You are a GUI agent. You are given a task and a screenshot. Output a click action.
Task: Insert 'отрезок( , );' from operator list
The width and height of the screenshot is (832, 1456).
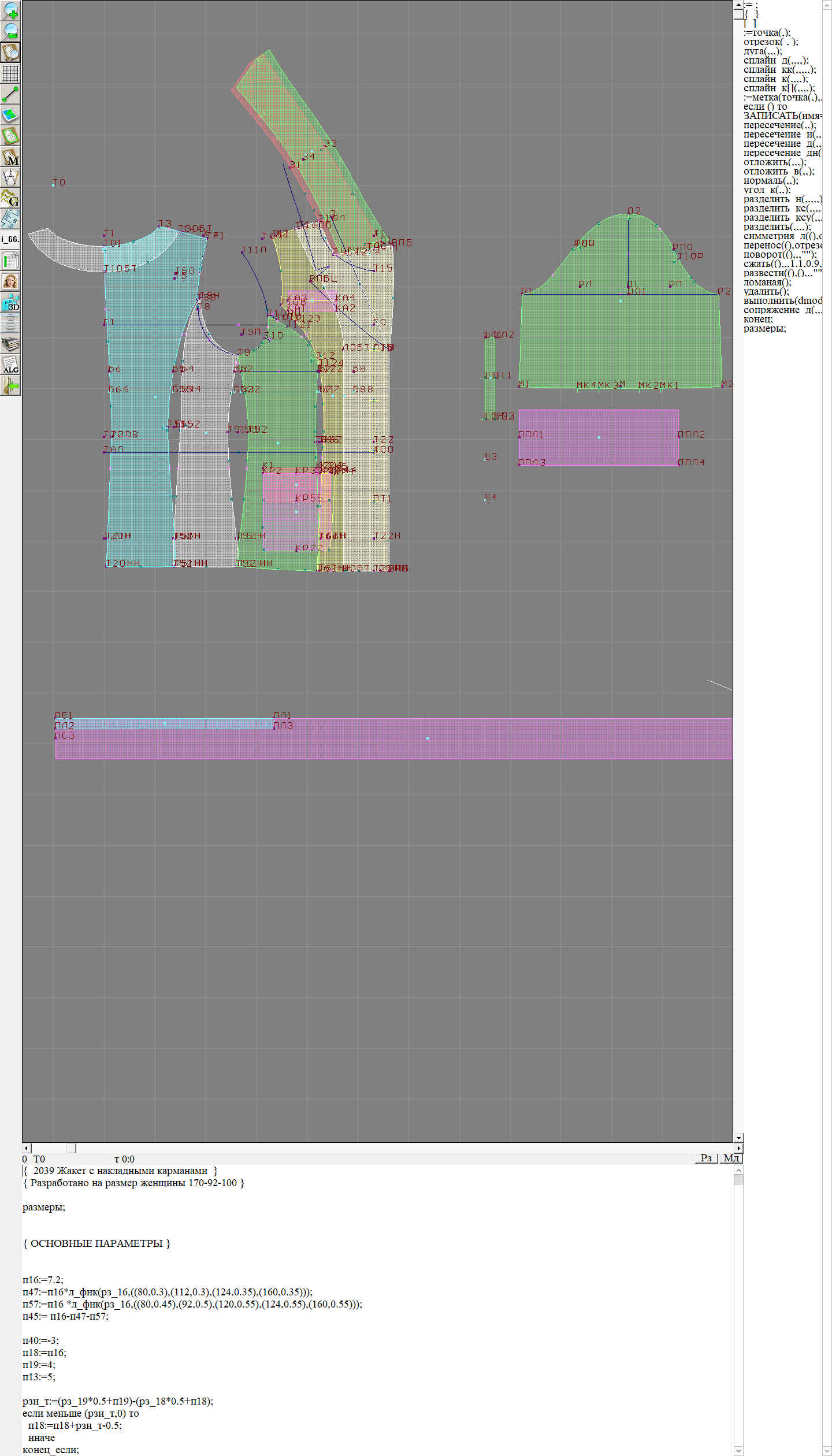(771, 42)
